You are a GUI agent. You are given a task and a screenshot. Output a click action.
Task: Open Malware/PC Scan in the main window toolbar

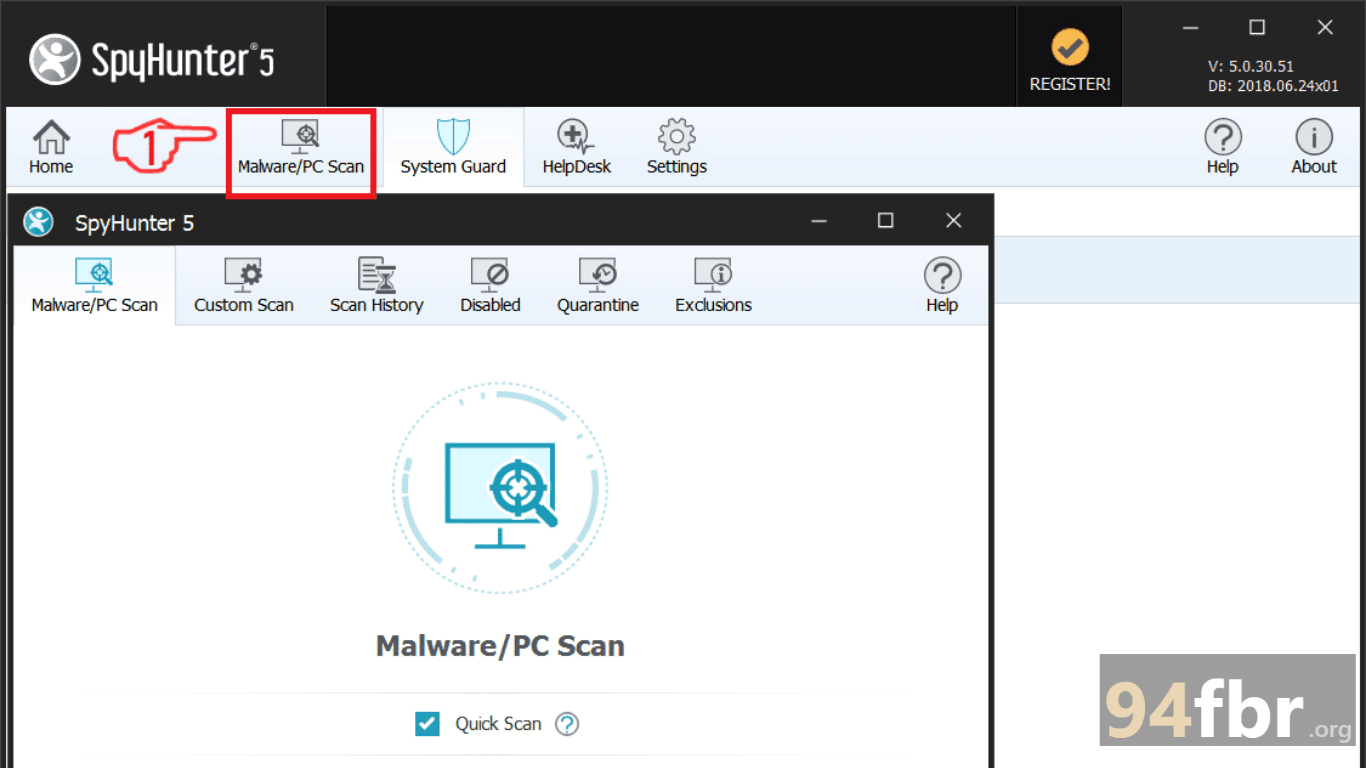click(301, 147)
